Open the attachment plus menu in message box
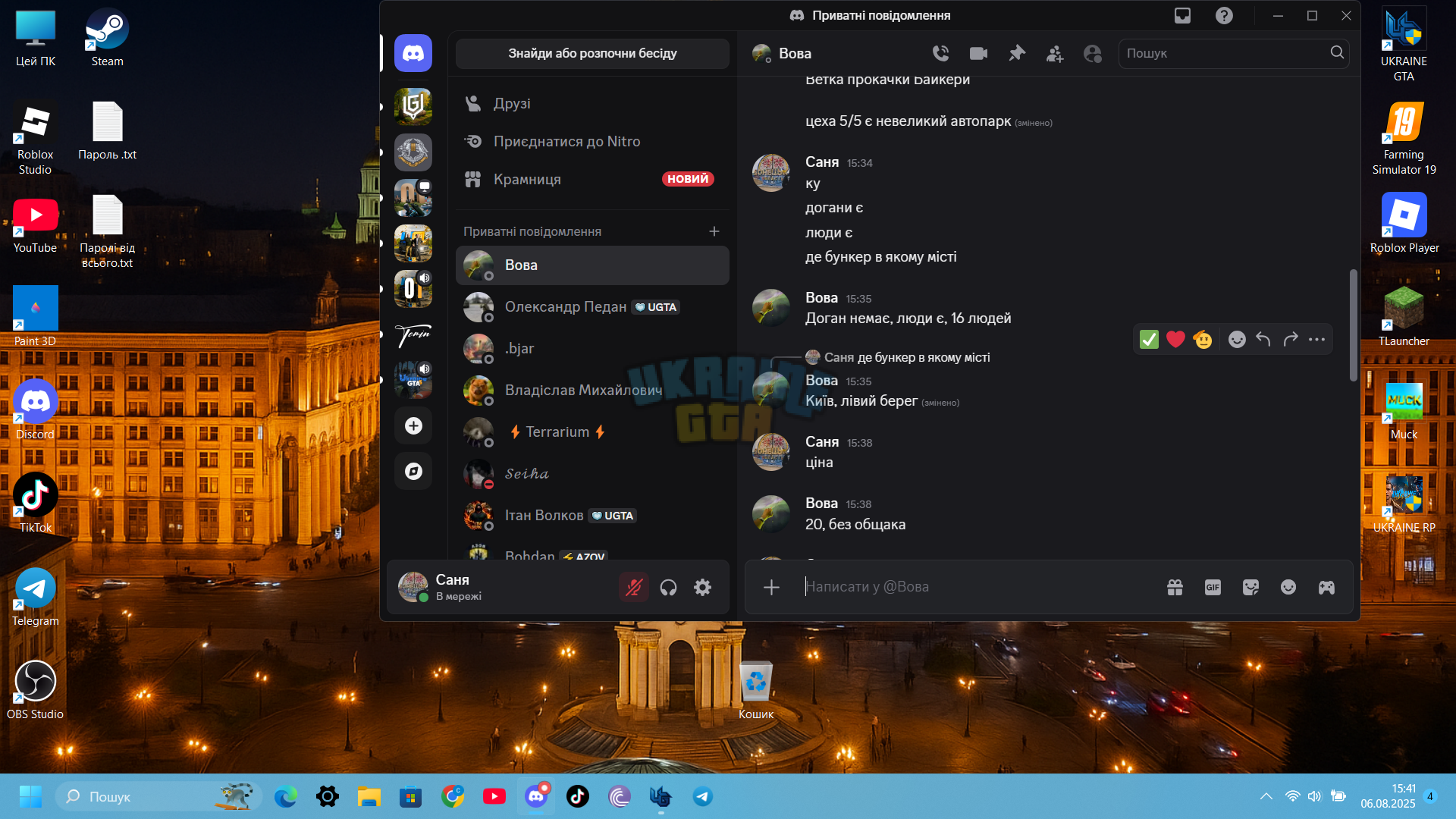The image size is (1456, 819). [771, 587]
